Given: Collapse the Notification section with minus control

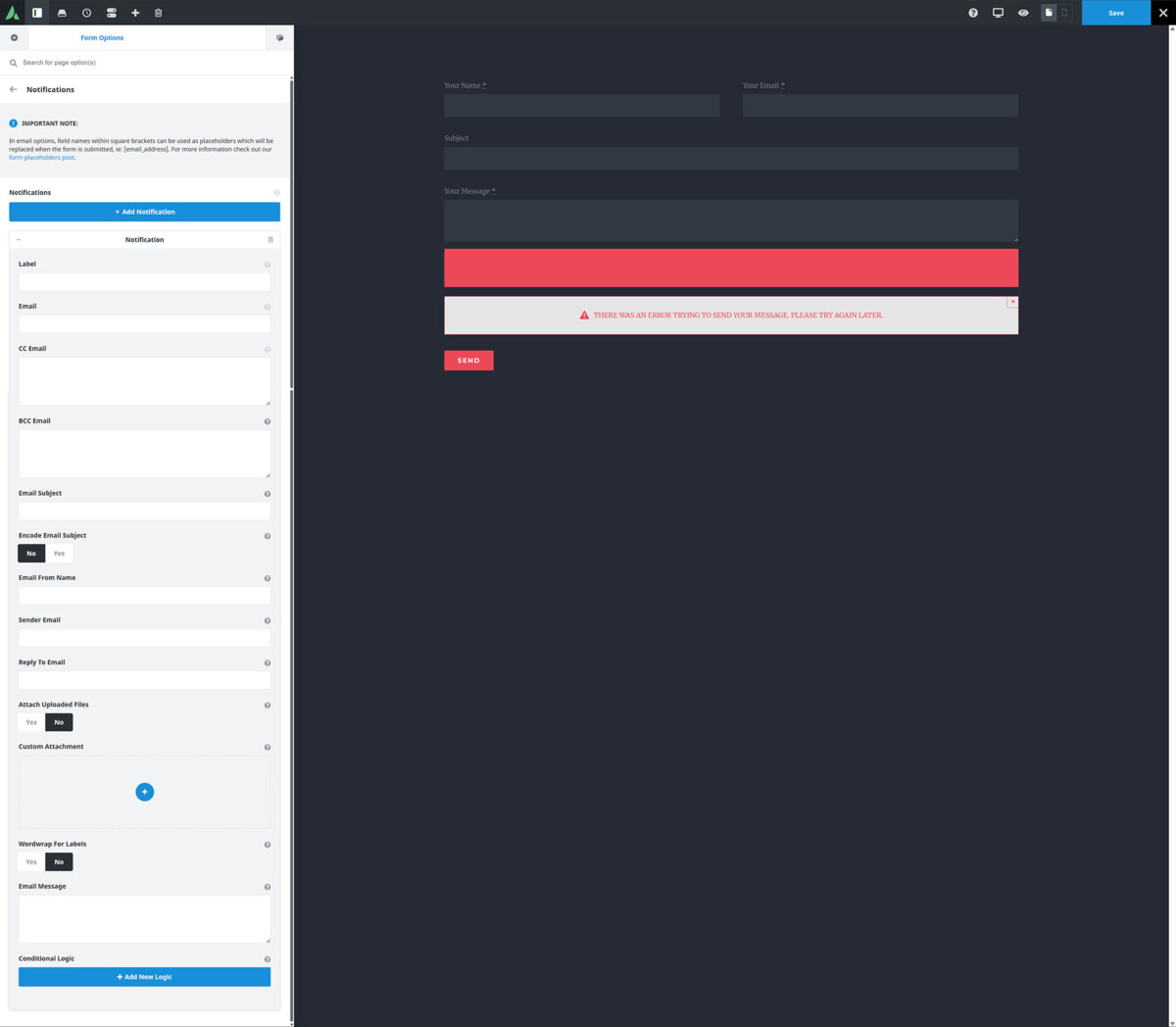Looking at the screenshot, I should (x=18, y=239).
